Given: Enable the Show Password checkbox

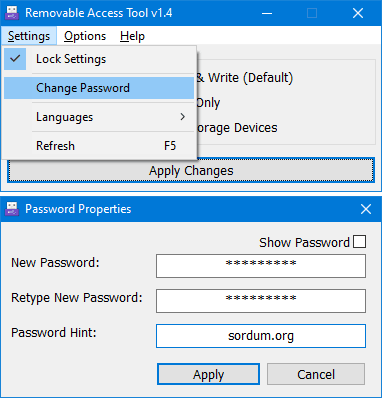Looking at the screenshot, I should coord(359,242).
